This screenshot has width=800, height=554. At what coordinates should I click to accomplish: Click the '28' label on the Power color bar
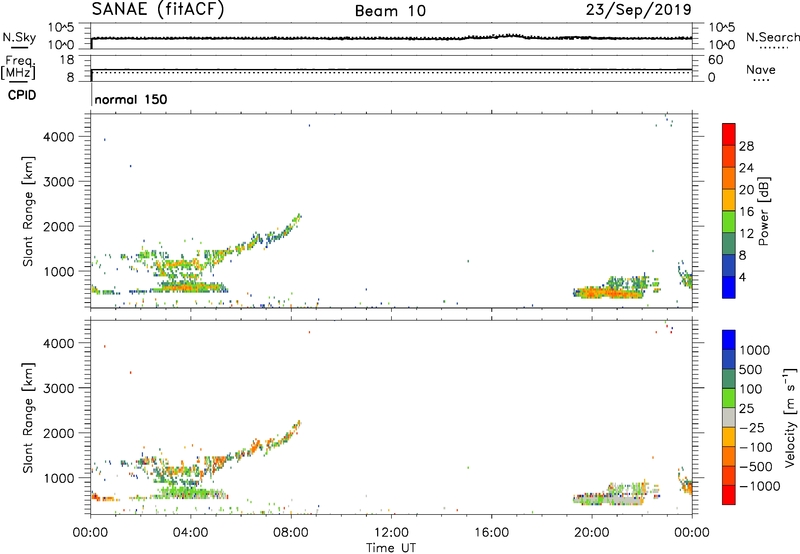746,146
